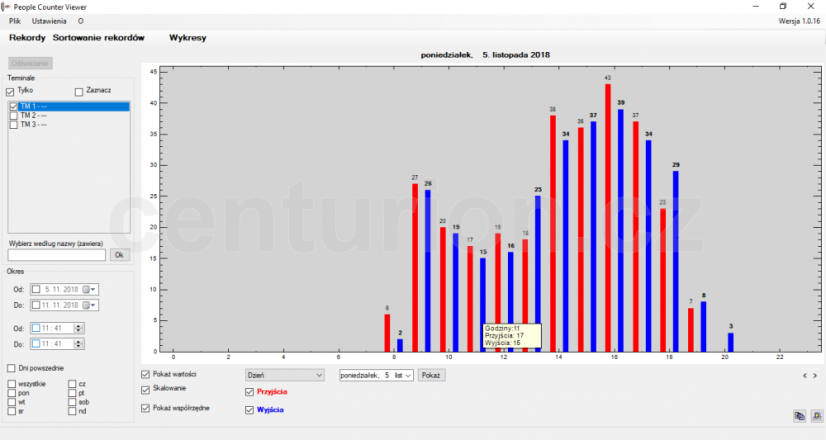This screenshot has height=440, width=826.
Task: Enable the Do date checkbox 11.11.2018
Action: pyautogui.click(x=36, y=305)
